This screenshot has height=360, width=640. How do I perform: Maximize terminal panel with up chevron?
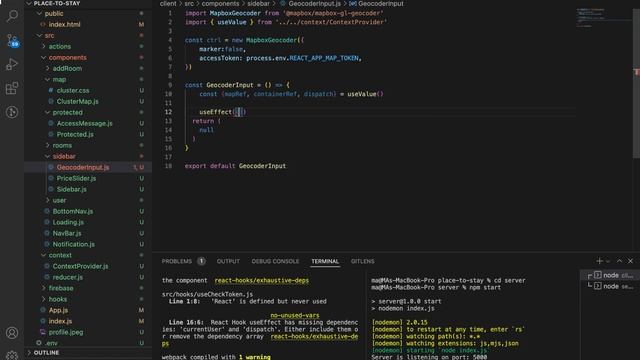point(619,261)
